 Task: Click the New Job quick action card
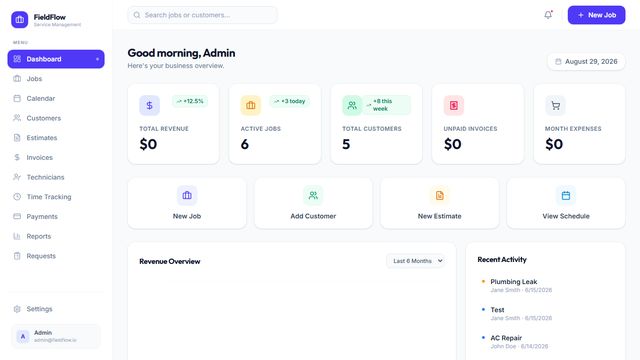187,203
